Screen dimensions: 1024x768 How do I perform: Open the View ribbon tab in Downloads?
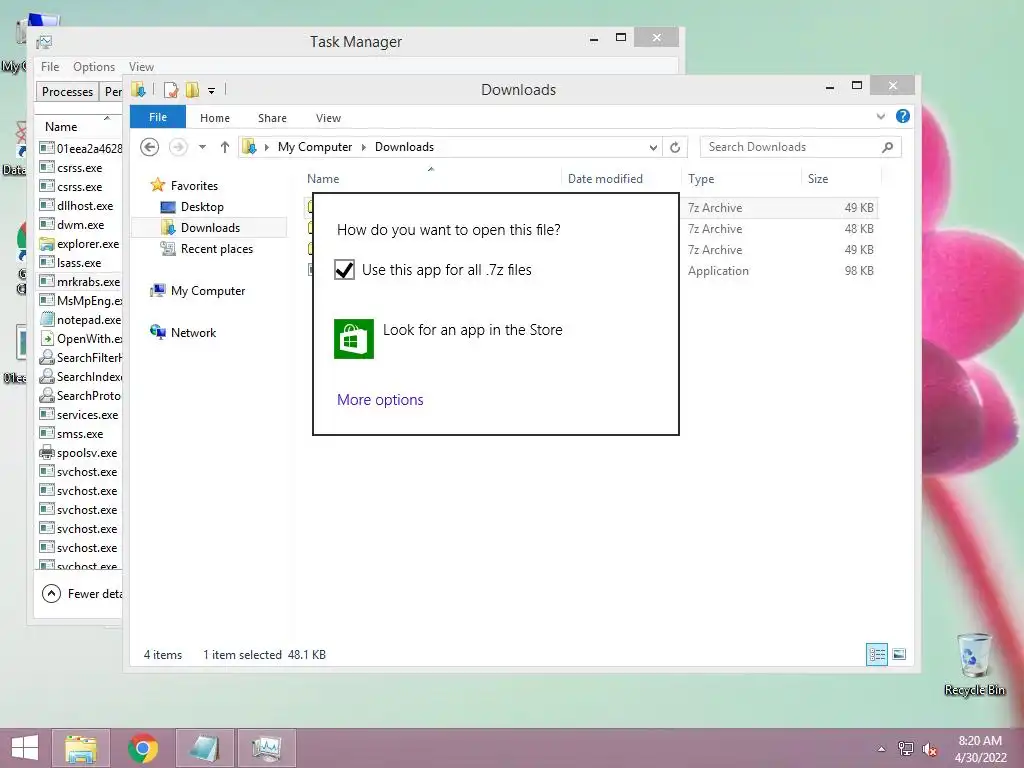coord(328,118)
